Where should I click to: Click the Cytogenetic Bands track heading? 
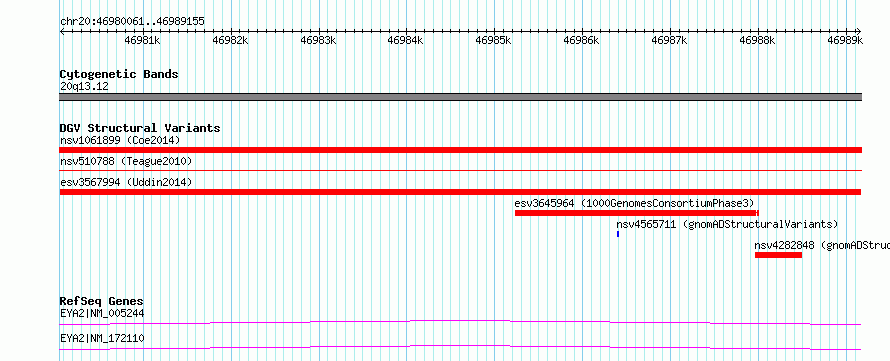pos(119,74)
